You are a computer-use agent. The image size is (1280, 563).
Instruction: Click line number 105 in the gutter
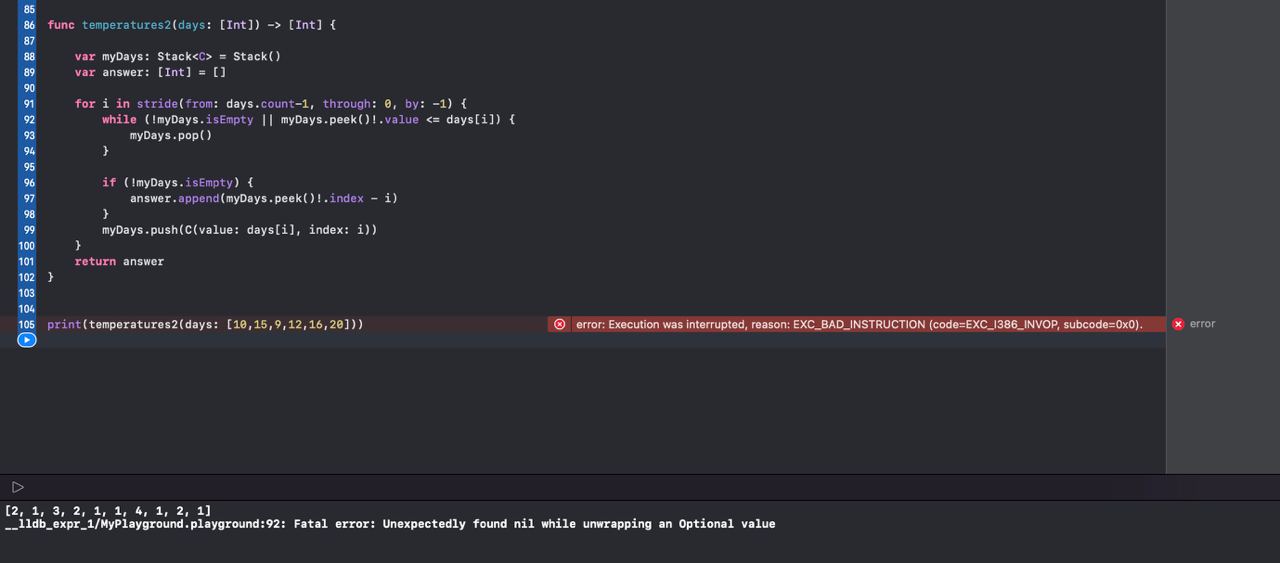[27, 325]
